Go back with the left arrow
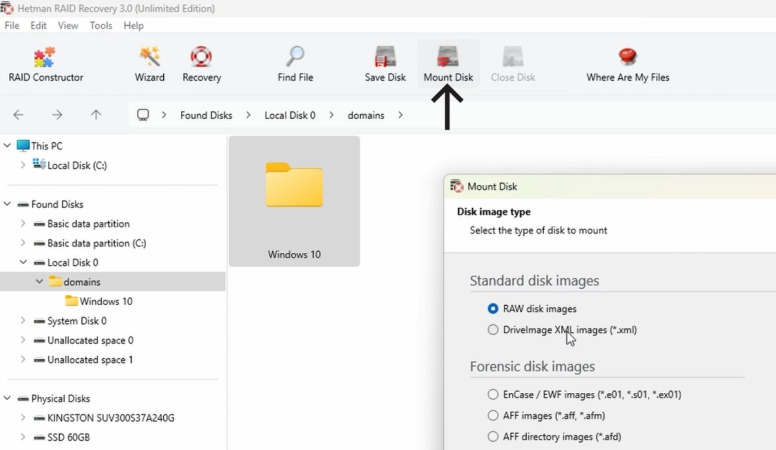 [18, 115]
